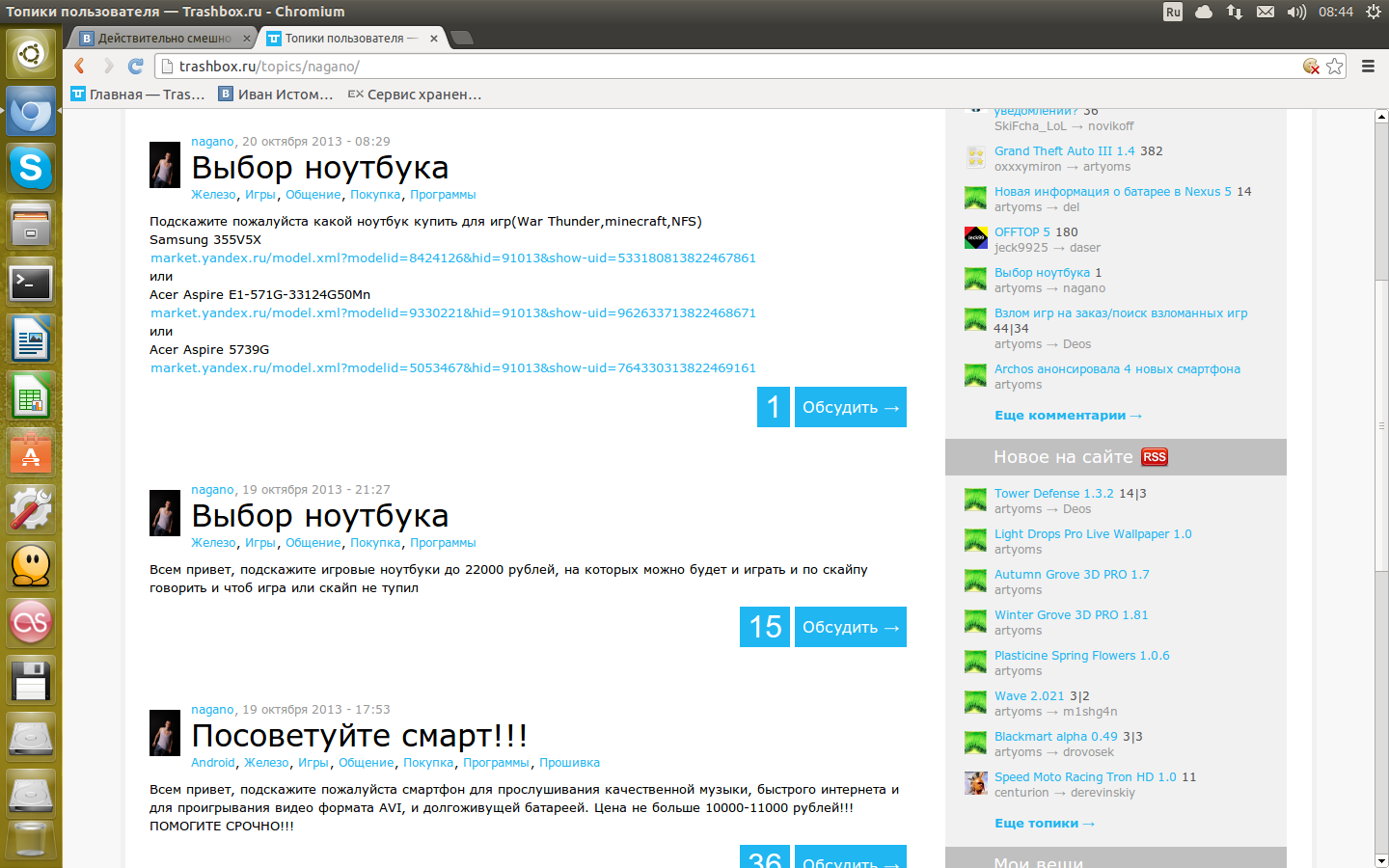Screen dimensions: 1389x868
Task: Expand more comments via Еще комментарии
Action: point(1068,416)
